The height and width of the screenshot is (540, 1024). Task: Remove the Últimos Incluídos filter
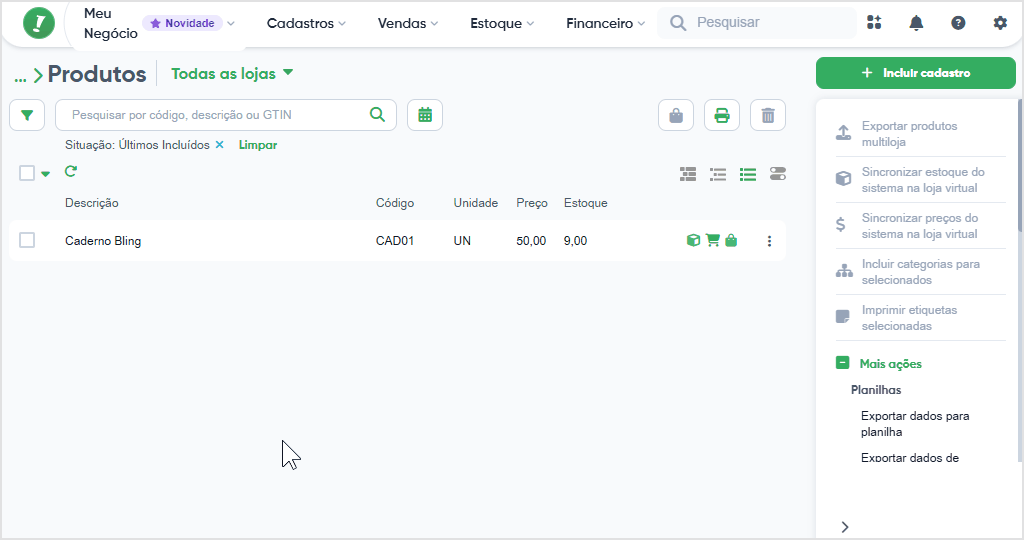coord(219,145)
